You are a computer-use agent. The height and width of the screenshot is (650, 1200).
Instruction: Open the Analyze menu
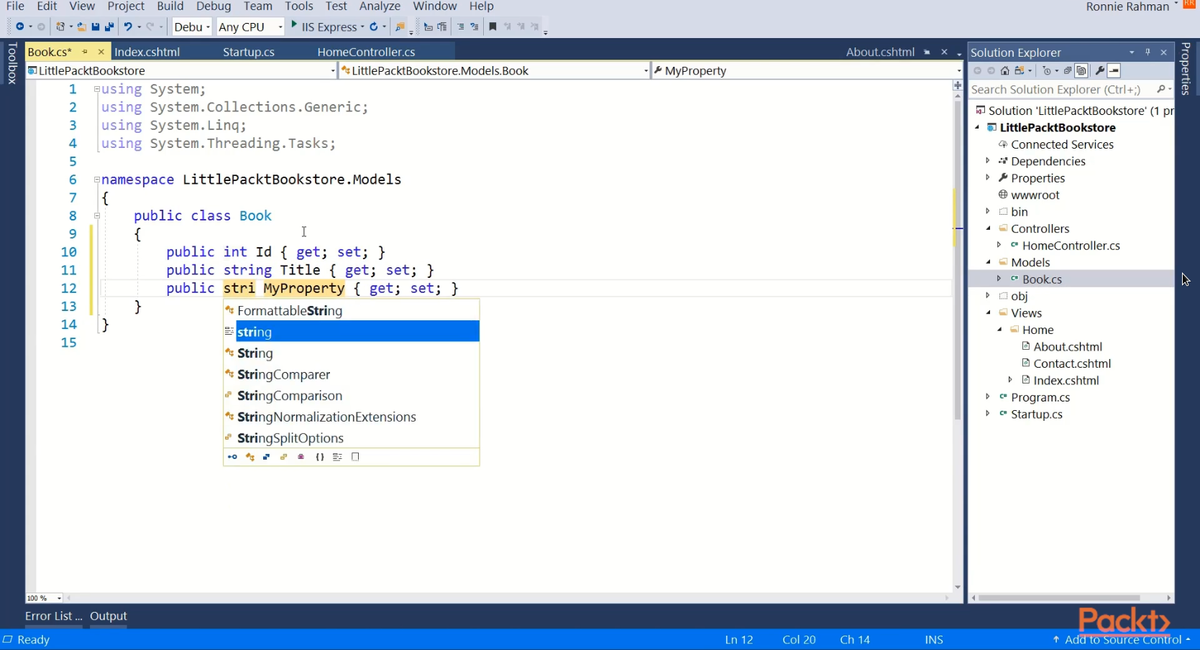coord(380,6)
